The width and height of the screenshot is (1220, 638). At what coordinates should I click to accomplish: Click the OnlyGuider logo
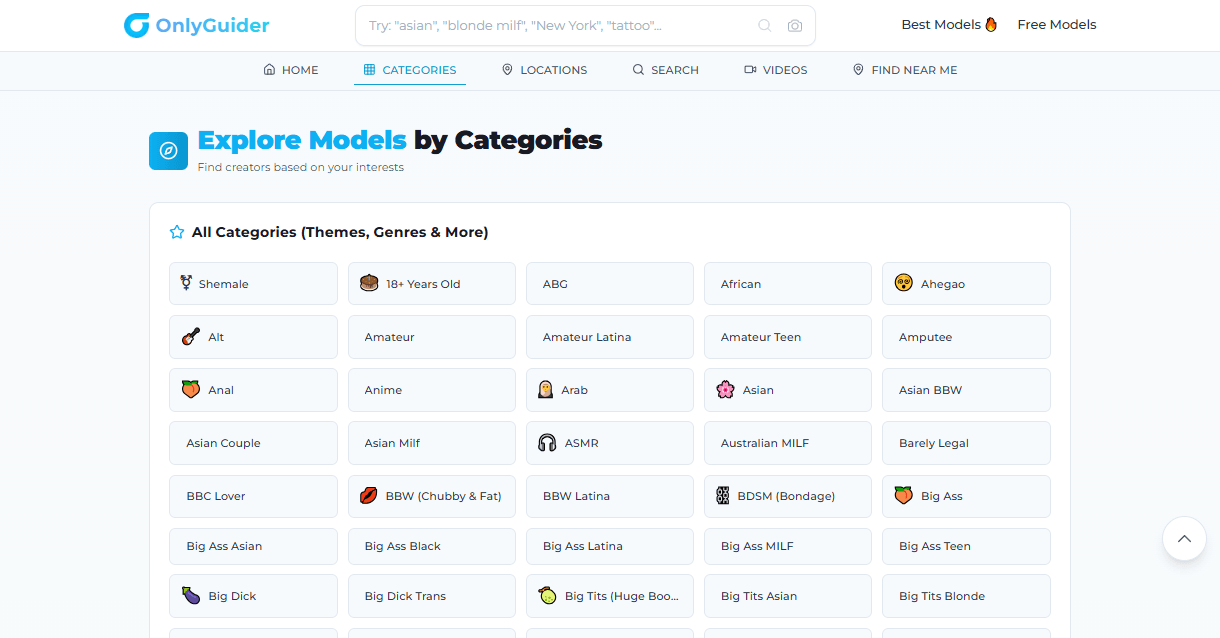pos(196,26)
